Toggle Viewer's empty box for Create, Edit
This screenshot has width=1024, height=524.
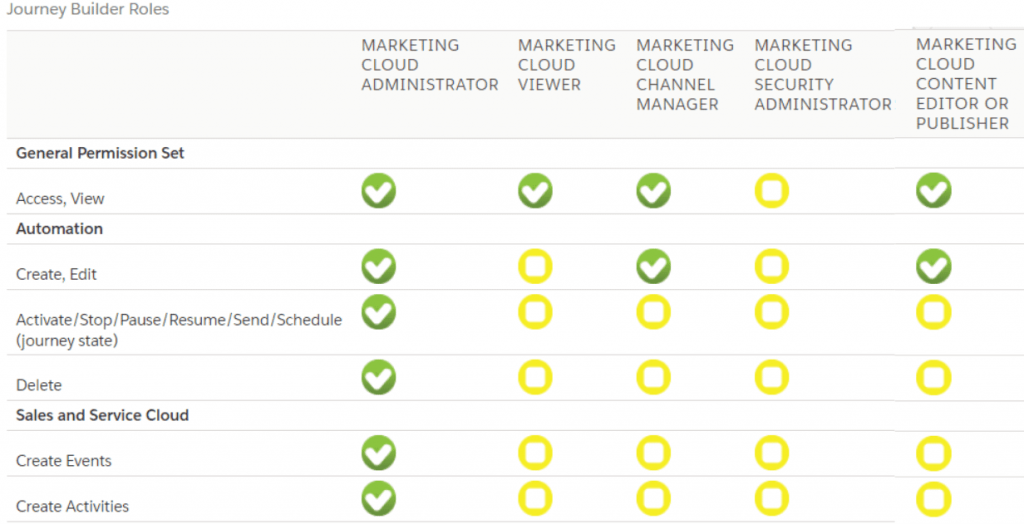point(535,266)
